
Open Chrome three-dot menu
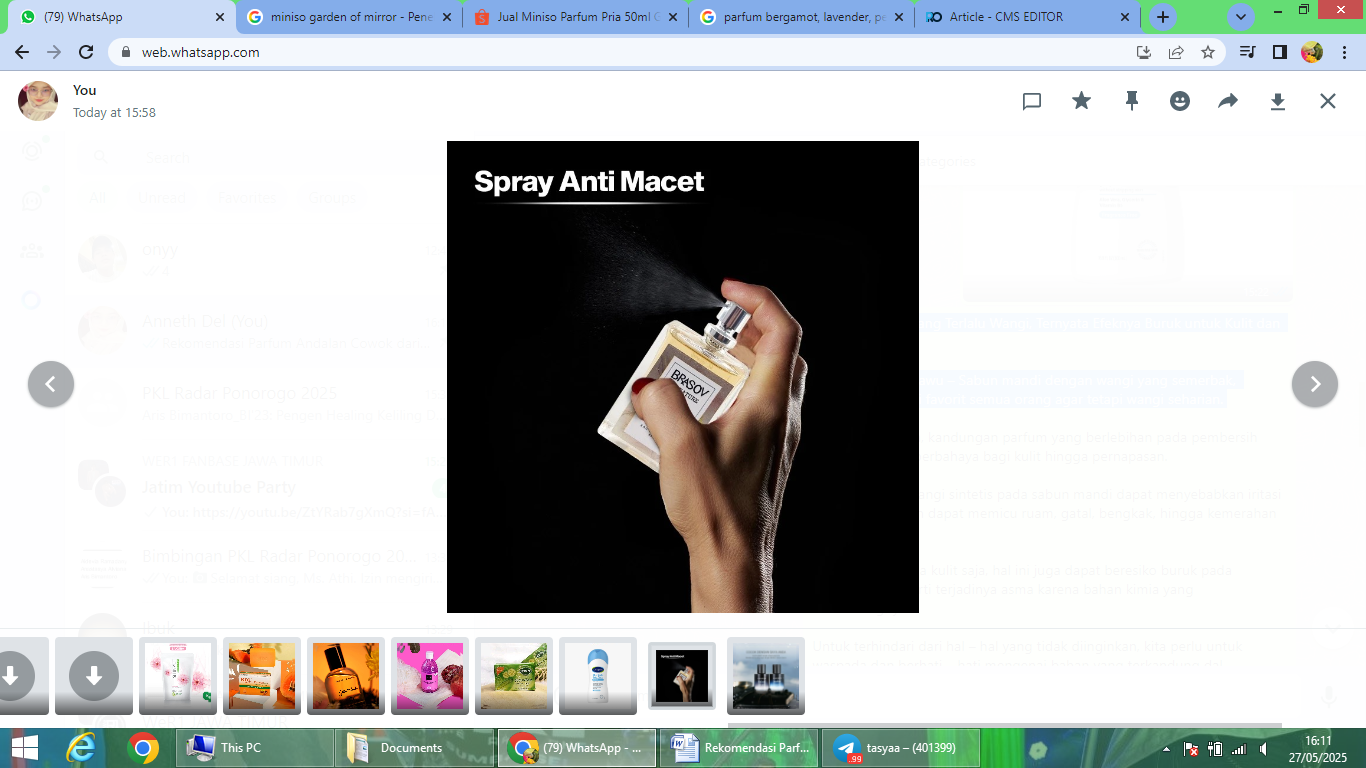coord(1343,52)
